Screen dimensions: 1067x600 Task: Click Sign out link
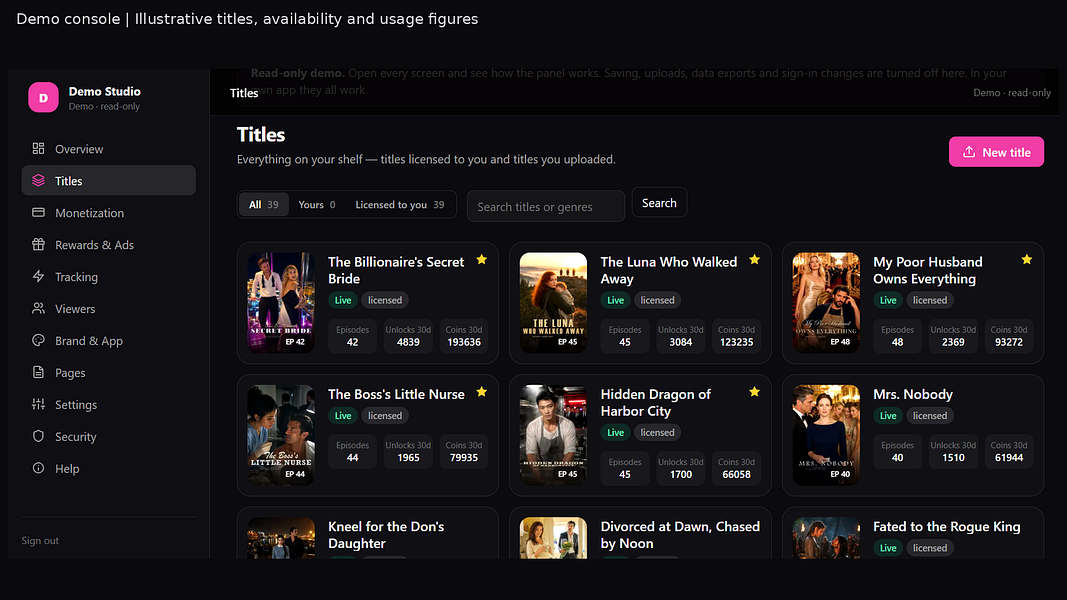[x=39, y=540]
